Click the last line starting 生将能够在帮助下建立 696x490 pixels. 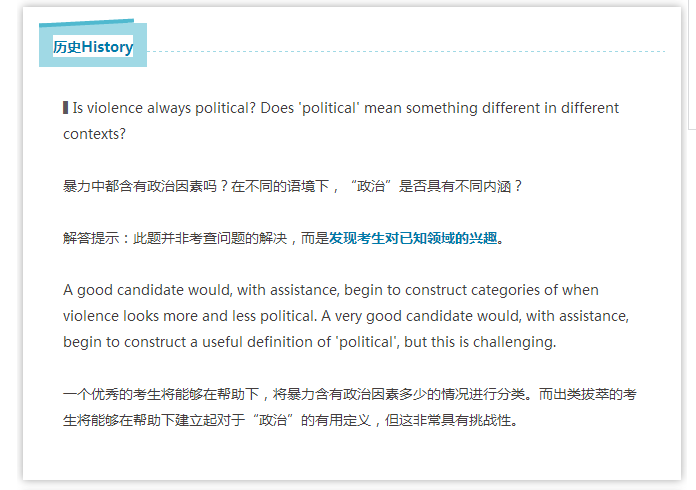click(291, 420)
